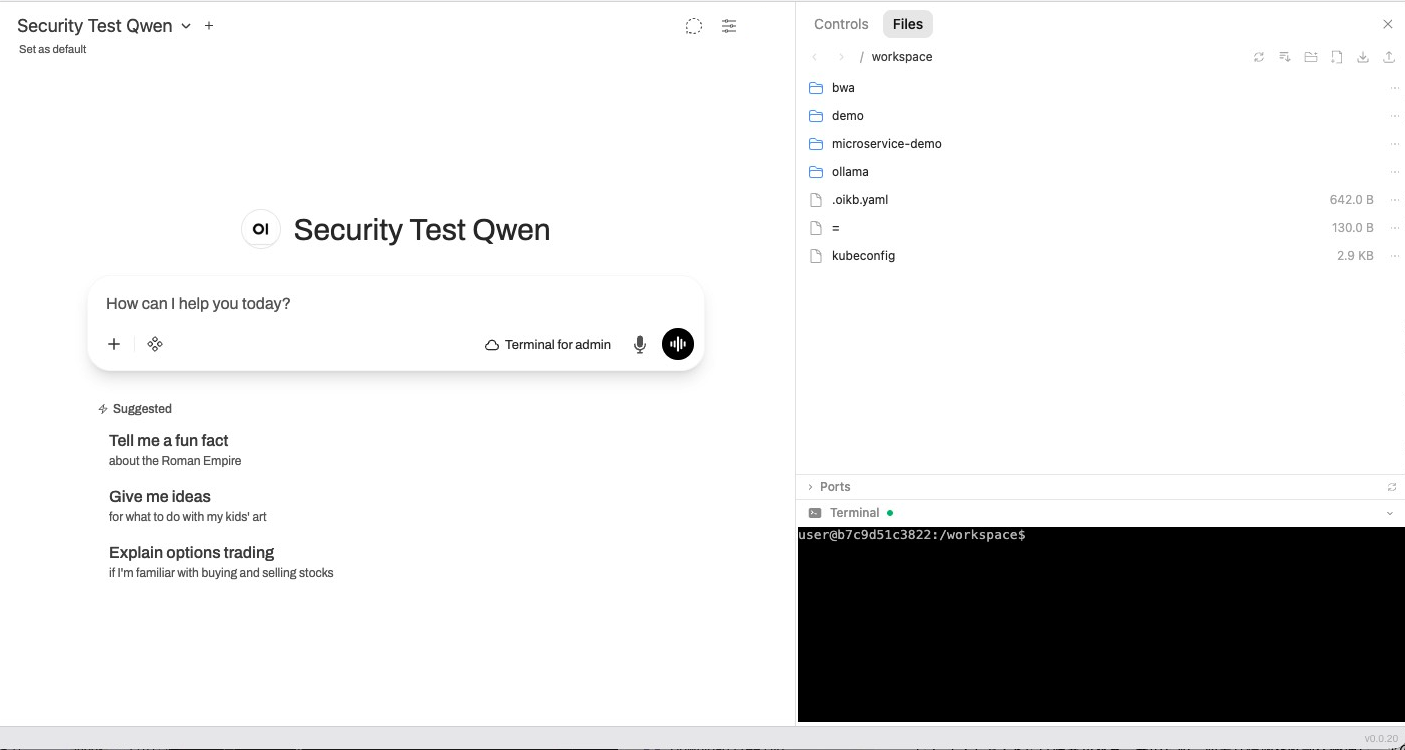
Task: Upload a file to workspace
Action: [1389, 57]
